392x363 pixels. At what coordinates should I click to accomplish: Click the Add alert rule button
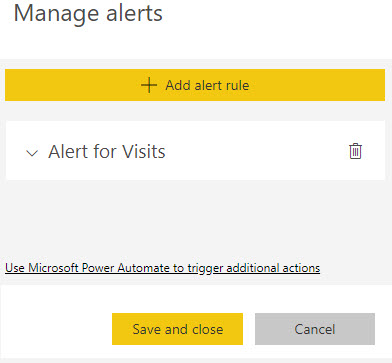point(195,85)
